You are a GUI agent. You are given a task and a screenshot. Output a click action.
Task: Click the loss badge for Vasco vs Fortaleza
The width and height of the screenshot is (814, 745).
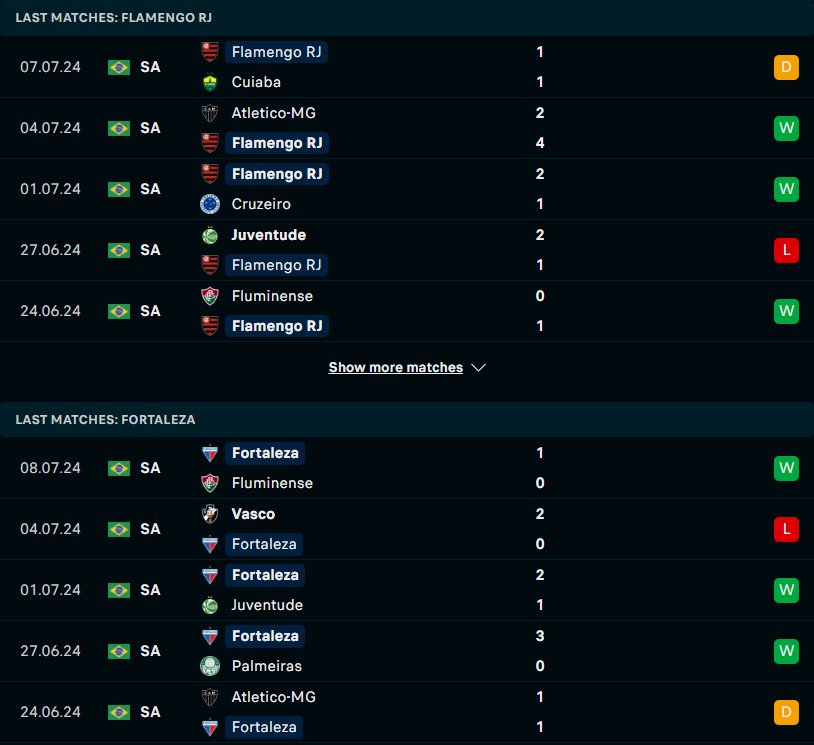[786, 529]
